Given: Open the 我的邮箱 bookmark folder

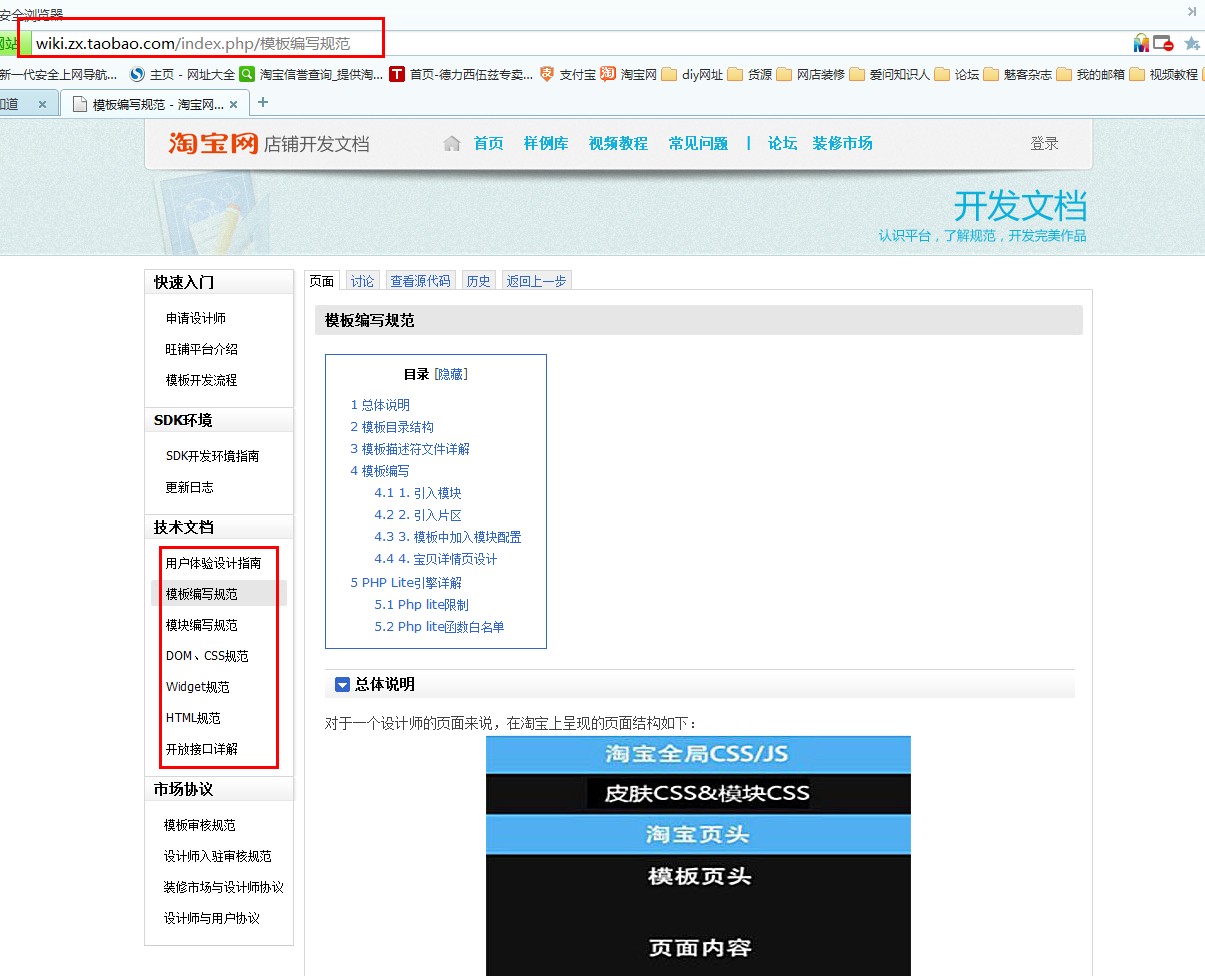Looking at the screenshot, I should (x=1091, y=74).
